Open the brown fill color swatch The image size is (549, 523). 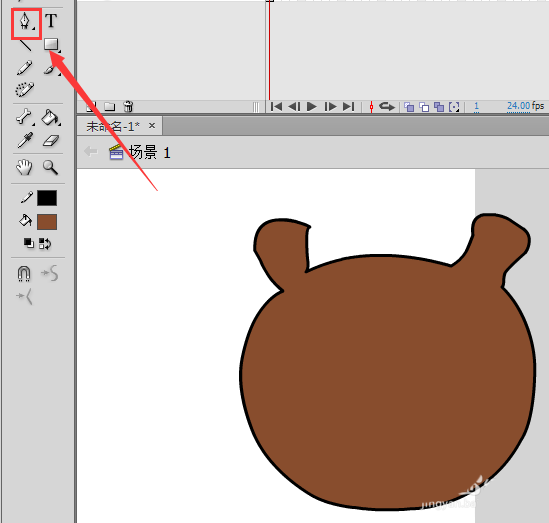click(47, 222)
